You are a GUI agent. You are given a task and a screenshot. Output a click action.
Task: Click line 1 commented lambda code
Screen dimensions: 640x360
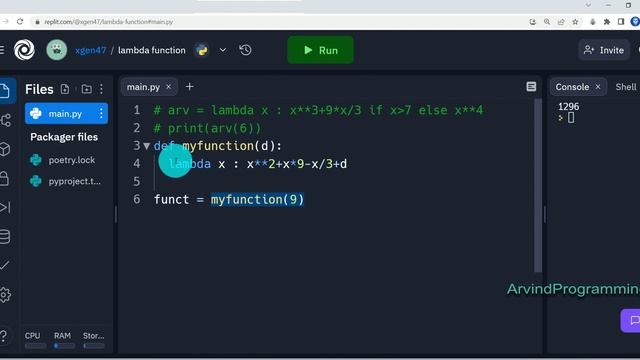click(x=318, y=110)
